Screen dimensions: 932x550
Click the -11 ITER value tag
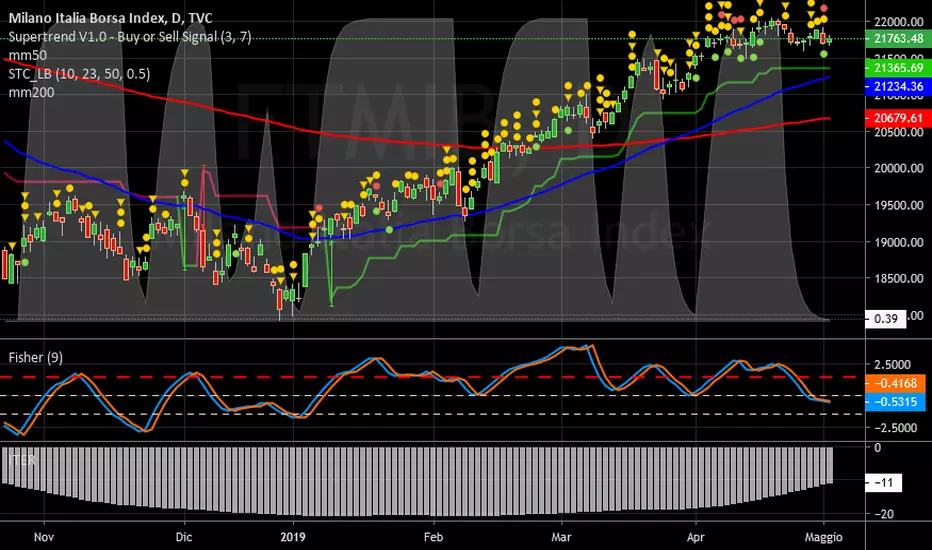(x=883, y=482)
